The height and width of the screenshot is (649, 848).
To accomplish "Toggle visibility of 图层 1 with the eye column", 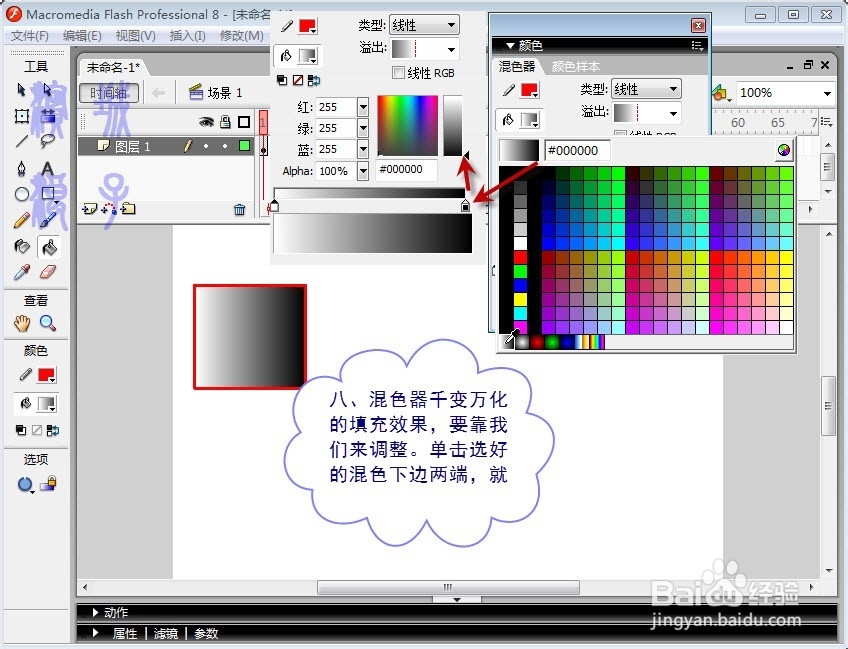I will [x=207, y=145].
